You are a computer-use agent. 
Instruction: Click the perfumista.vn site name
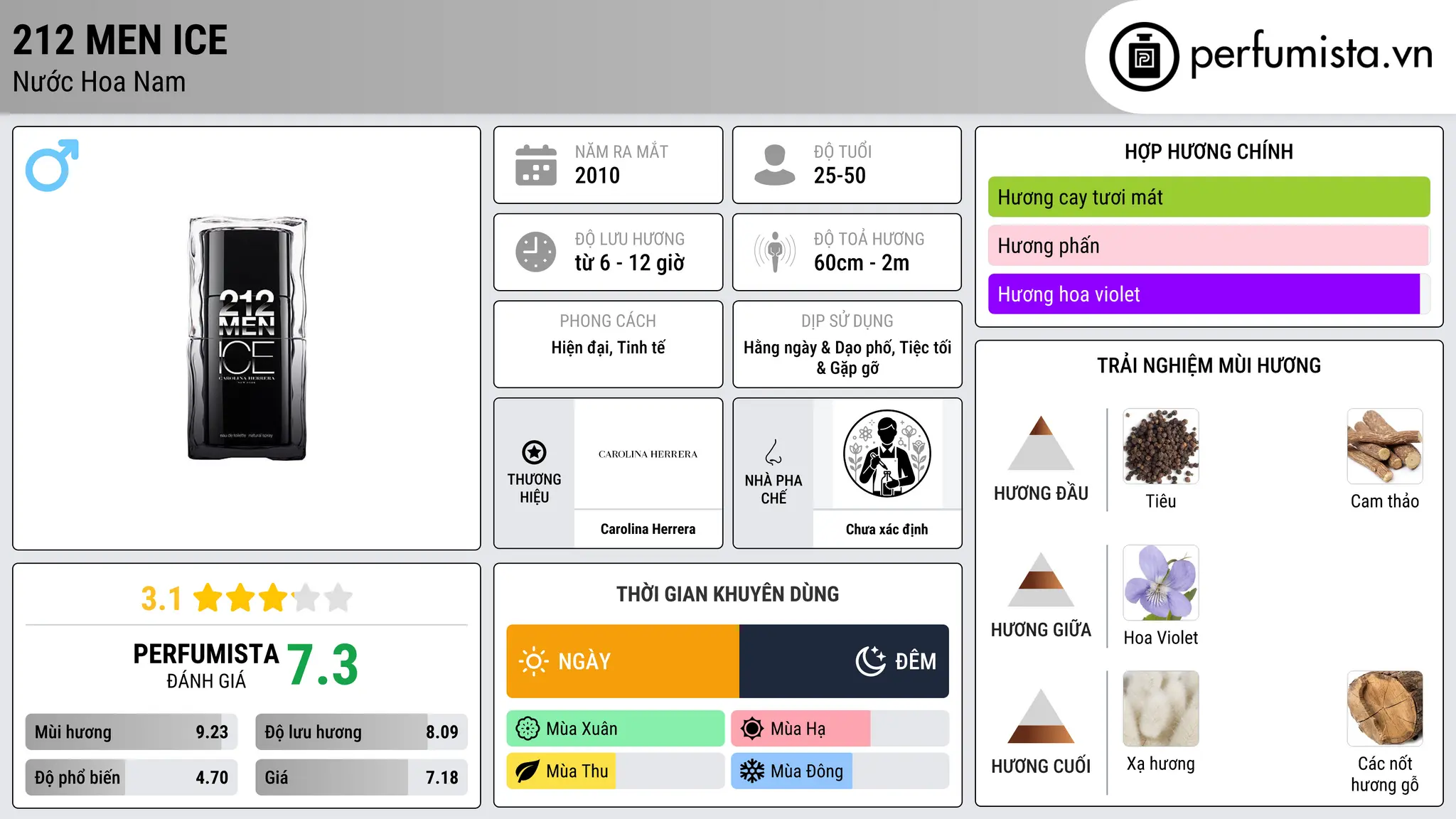(x=1312, y=54)
